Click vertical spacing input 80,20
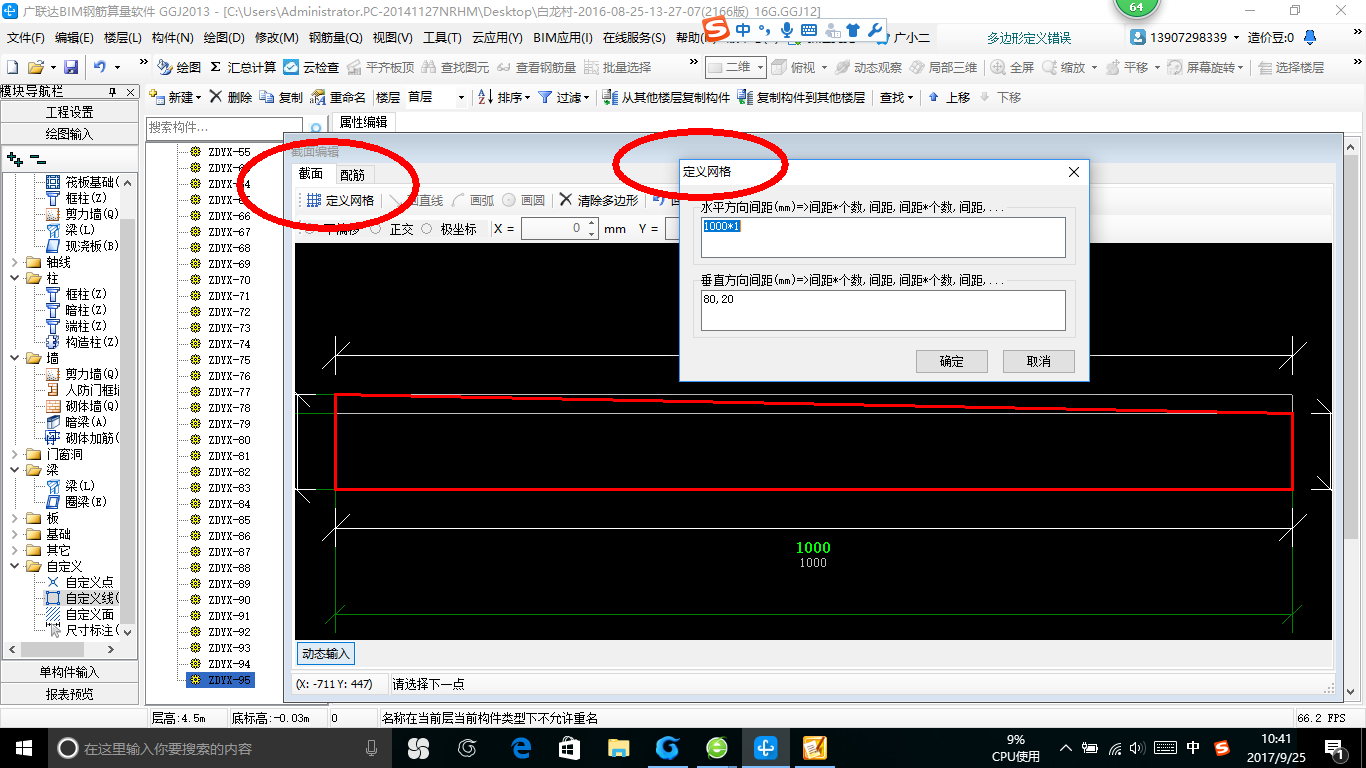 click(x=883, y=310)
